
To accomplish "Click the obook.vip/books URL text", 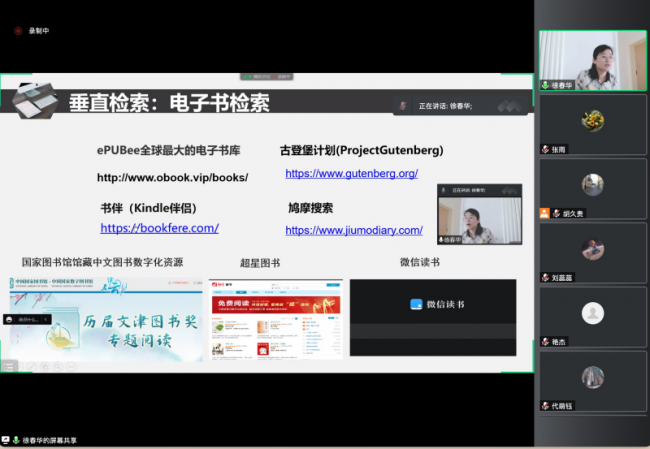I will coord(172,177).
